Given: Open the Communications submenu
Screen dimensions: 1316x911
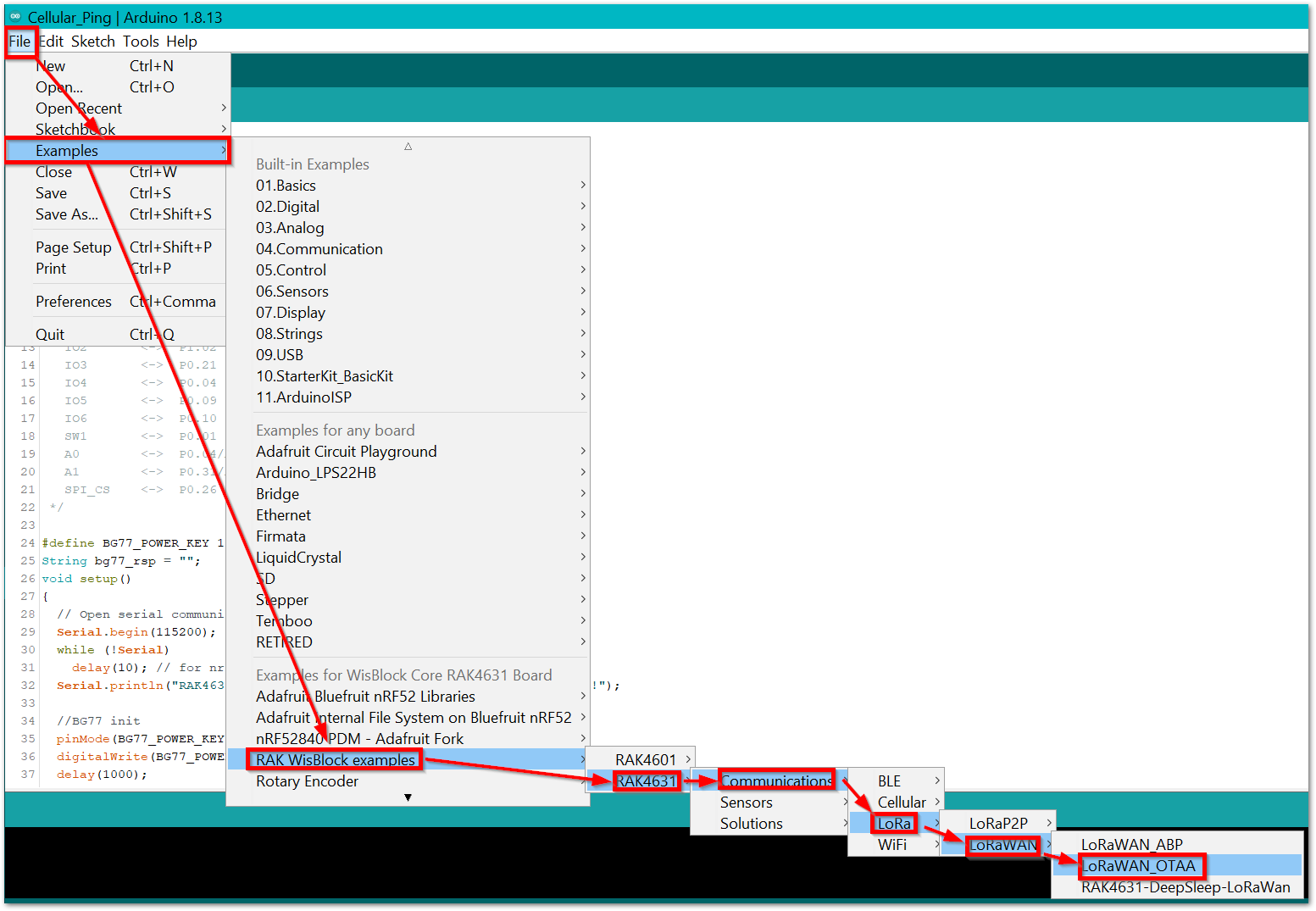Looking at the screenshot, I should pos(769,781).
